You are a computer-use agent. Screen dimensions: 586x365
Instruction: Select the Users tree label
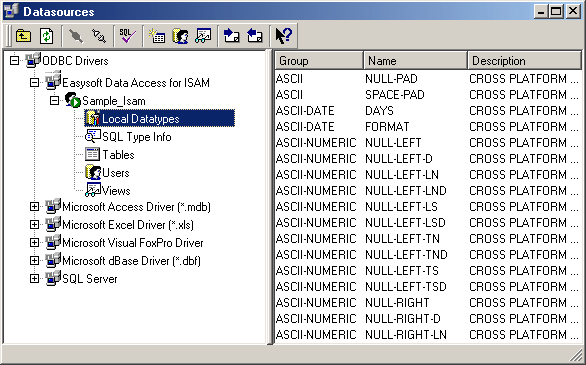pos(115,173)
